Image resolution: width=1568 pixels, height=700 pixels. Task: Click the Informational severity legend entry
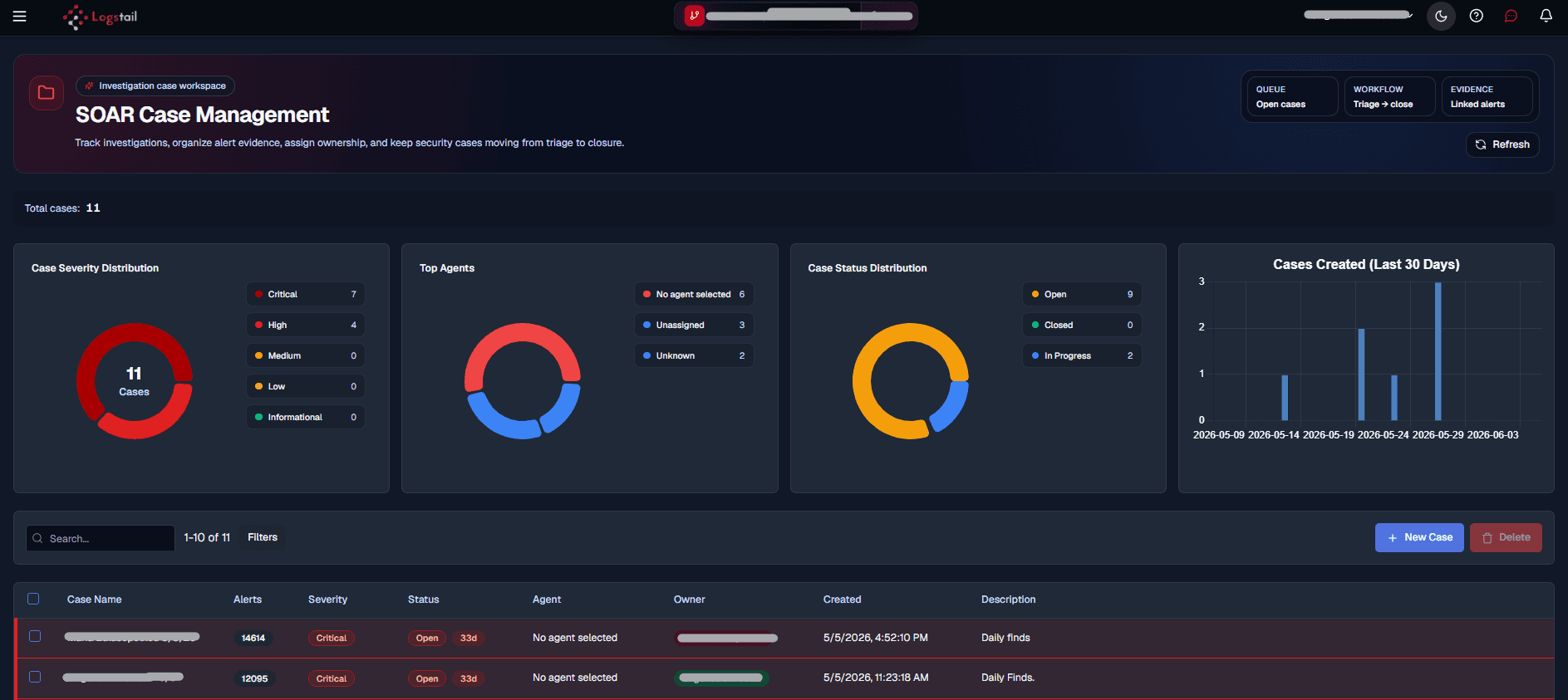[x=306, y=417]
